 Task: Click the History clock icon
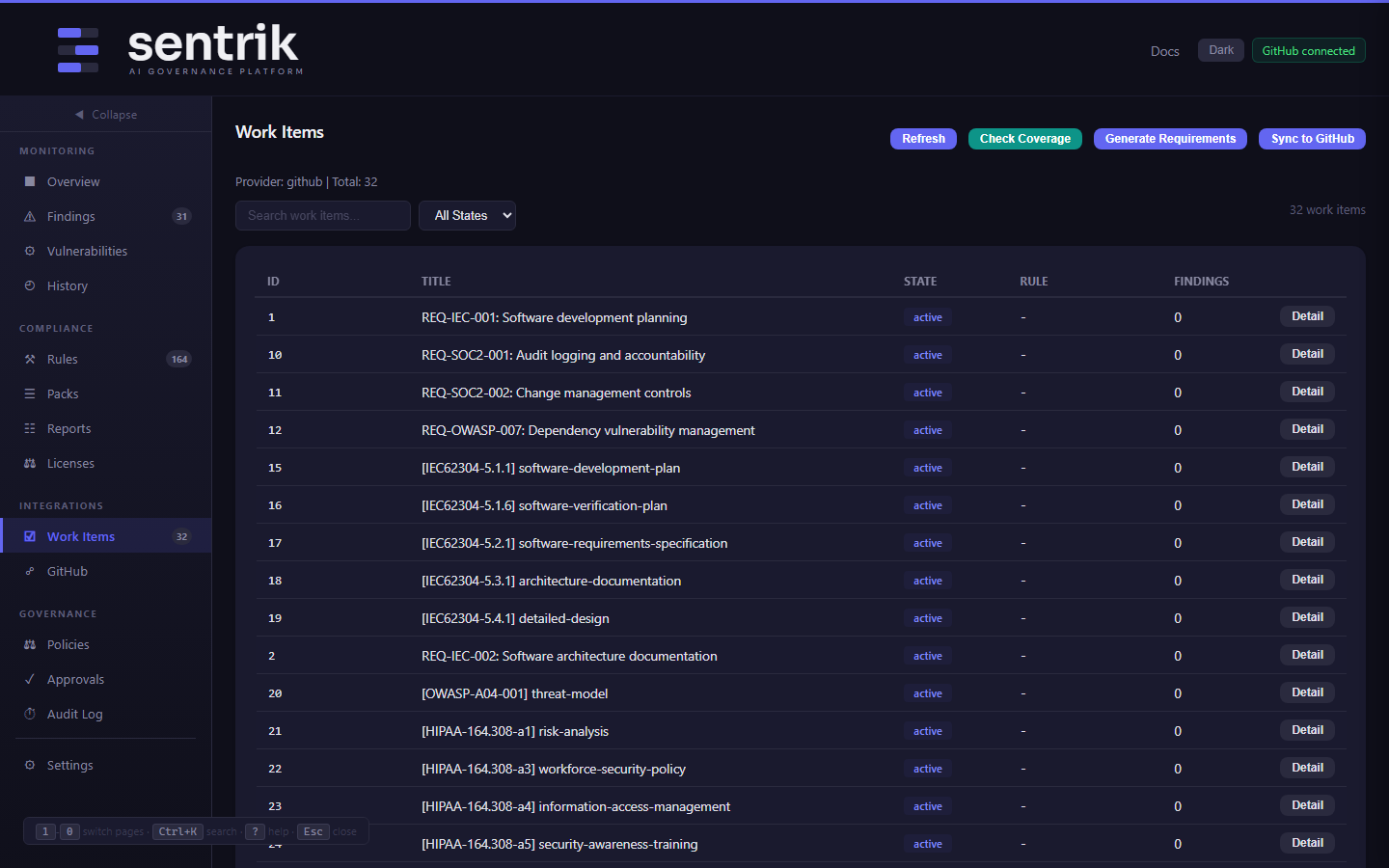click(29, 285)
